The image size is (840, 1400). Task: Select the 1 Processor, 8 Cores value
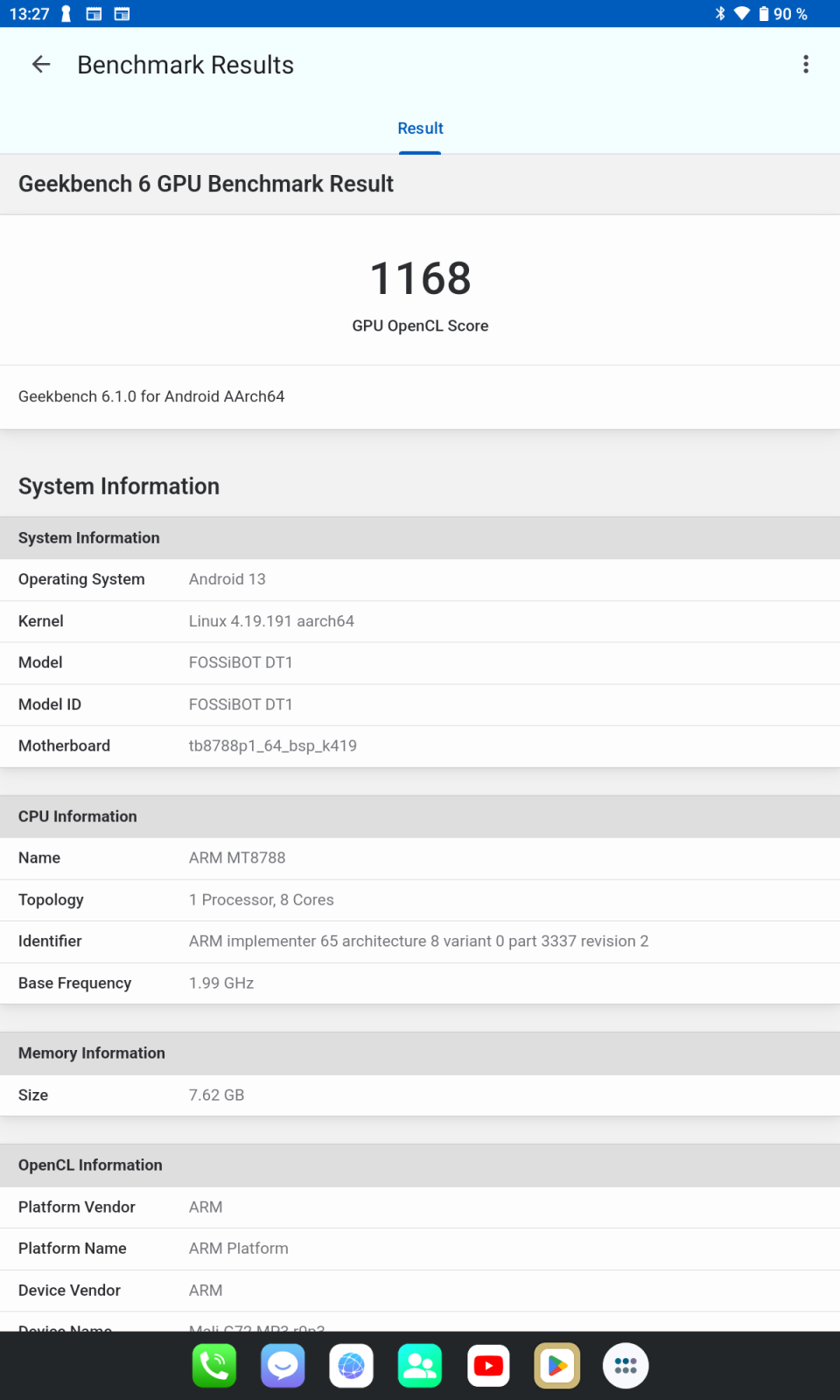coord(262,899)
